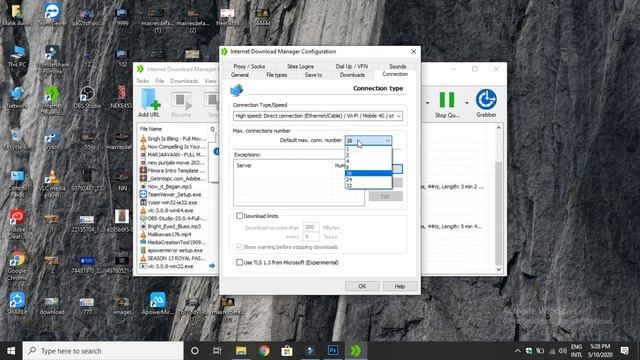Click the hours download limit field
Viewport: 640px width, 360px height.
pyautogui.click(x=311, y=237)
